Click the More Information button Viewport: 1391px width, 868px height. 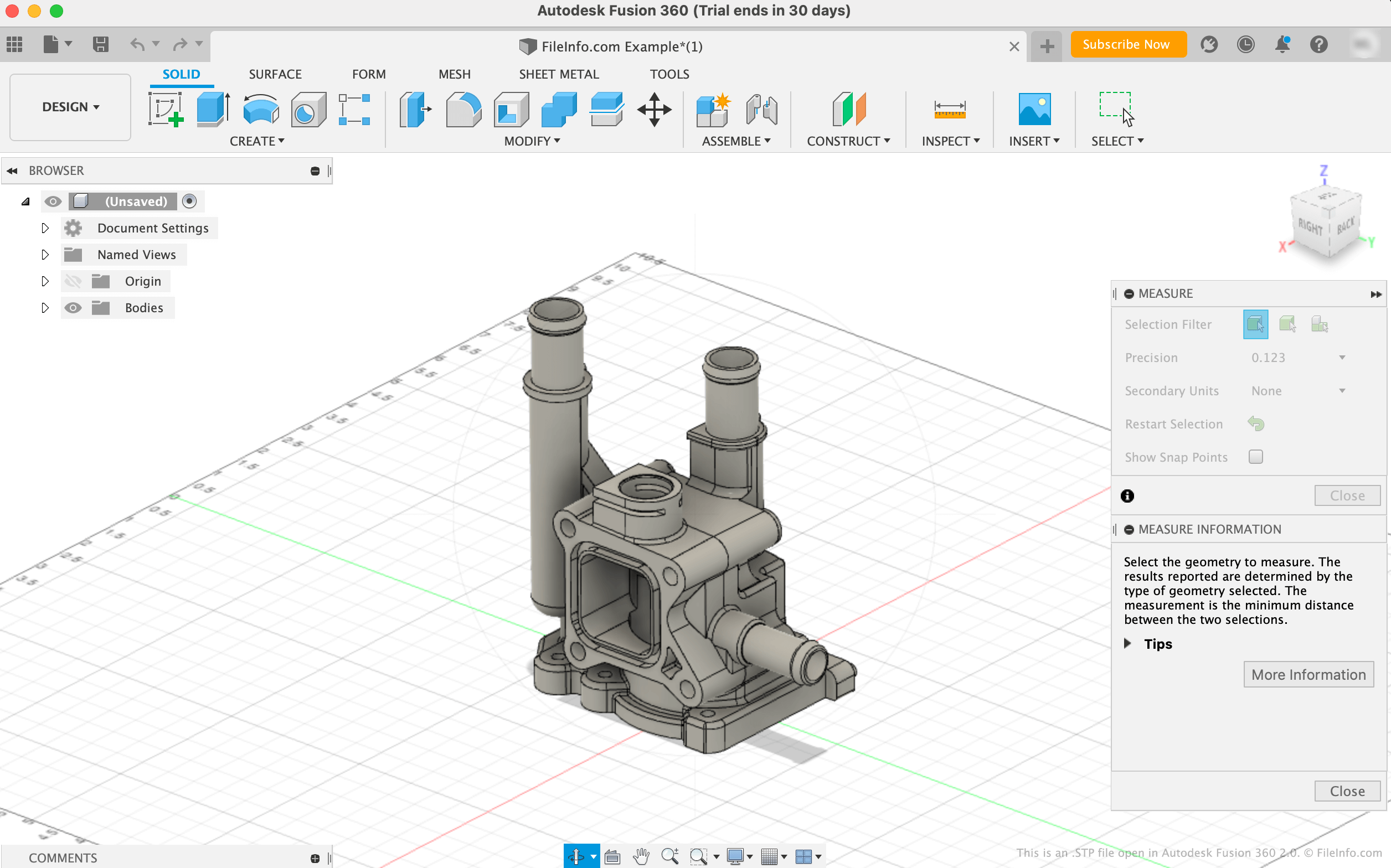point(1308,675)
